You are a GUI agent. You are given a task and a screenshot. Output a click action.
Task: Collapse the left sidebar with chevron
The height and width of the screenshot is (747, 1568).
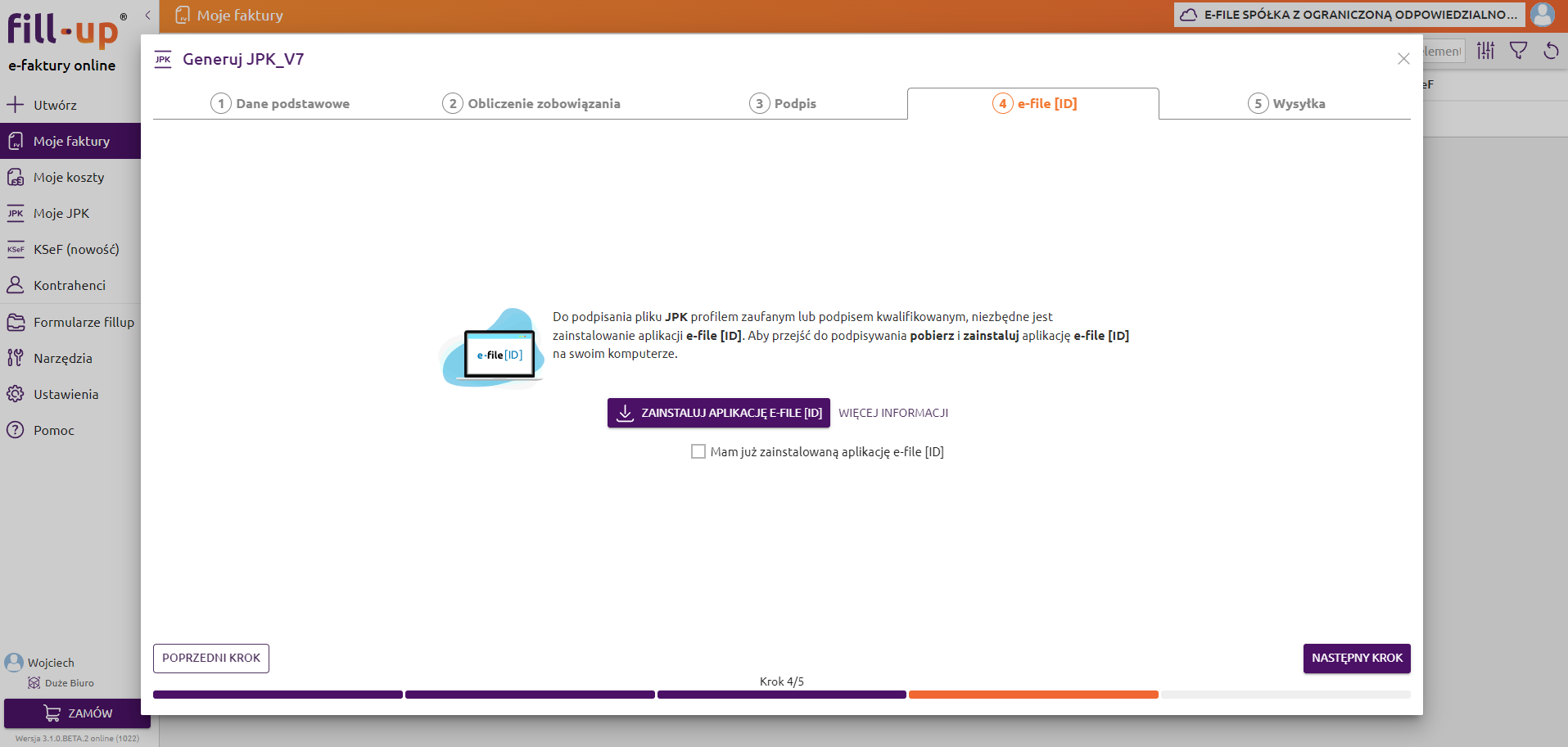point(147,15)
